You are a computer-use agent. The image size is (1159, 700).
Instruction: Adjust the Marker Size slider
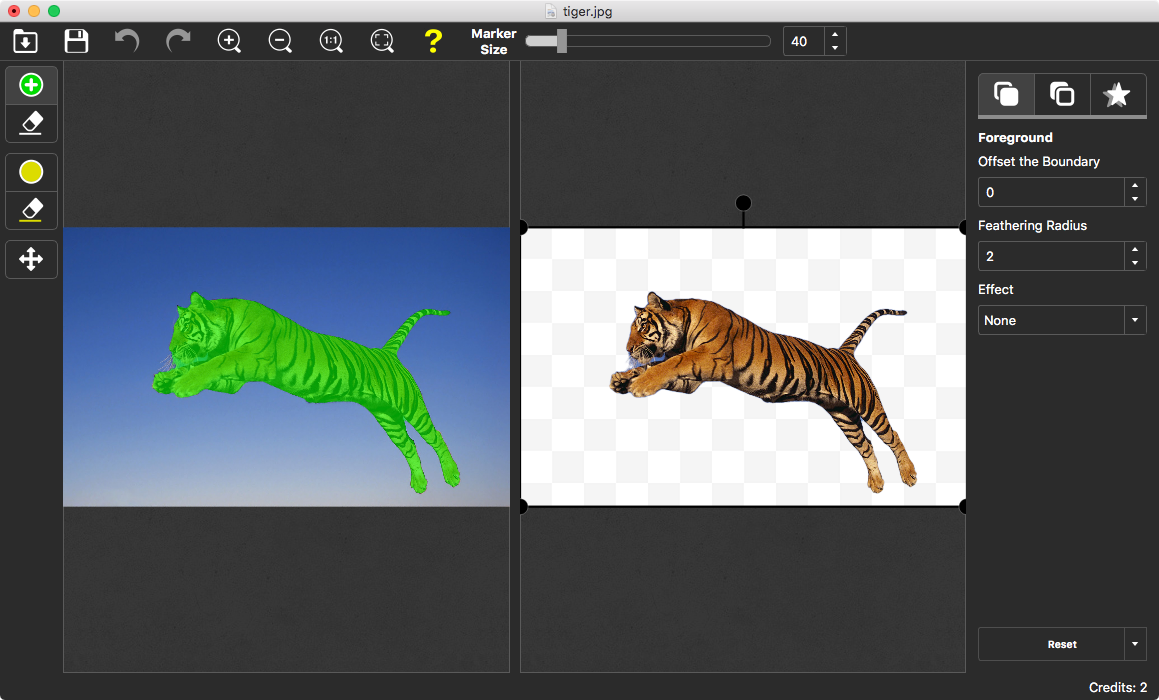562,41
